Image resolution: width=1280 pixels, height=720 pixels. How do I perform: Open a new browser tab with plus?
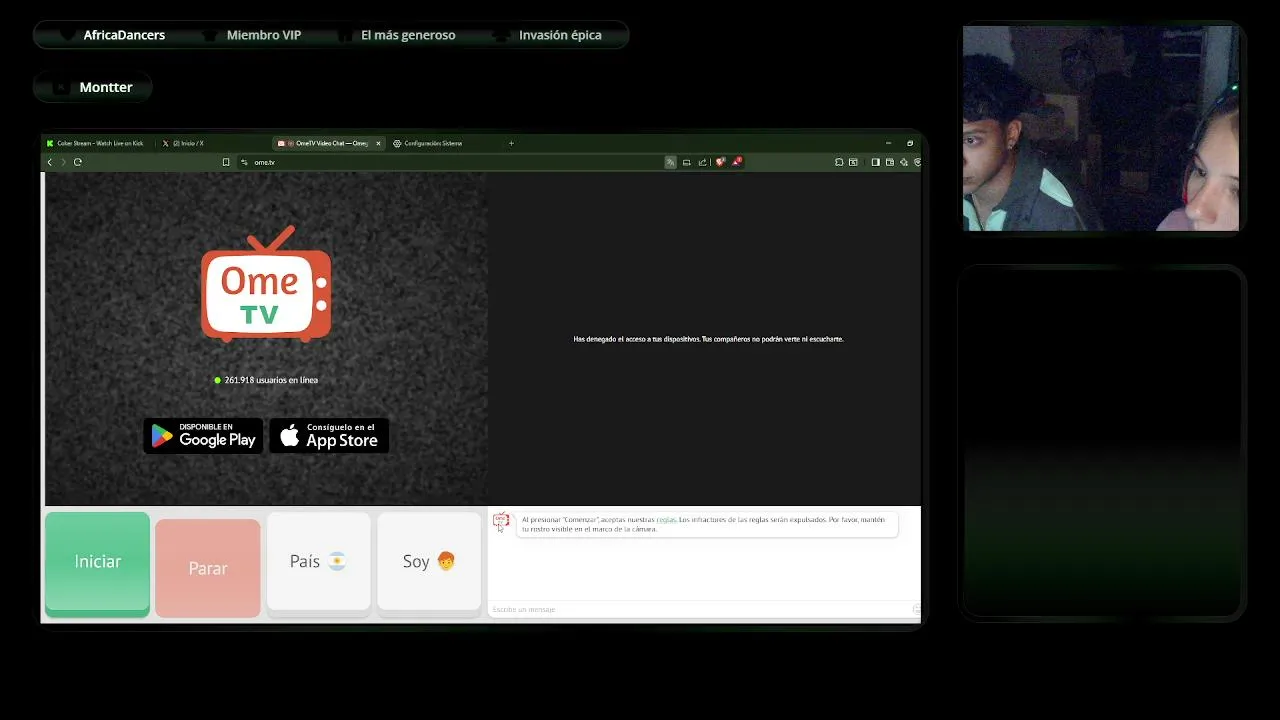point(511,143)
